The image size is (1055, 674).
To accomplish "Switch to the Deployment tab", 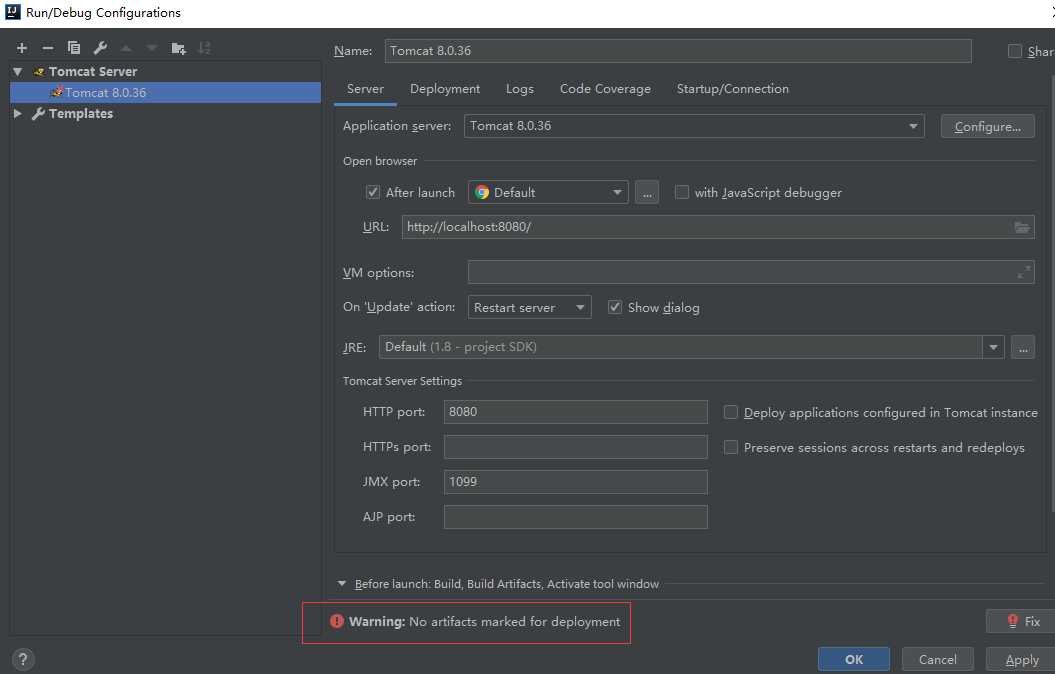I will (445, 89).
